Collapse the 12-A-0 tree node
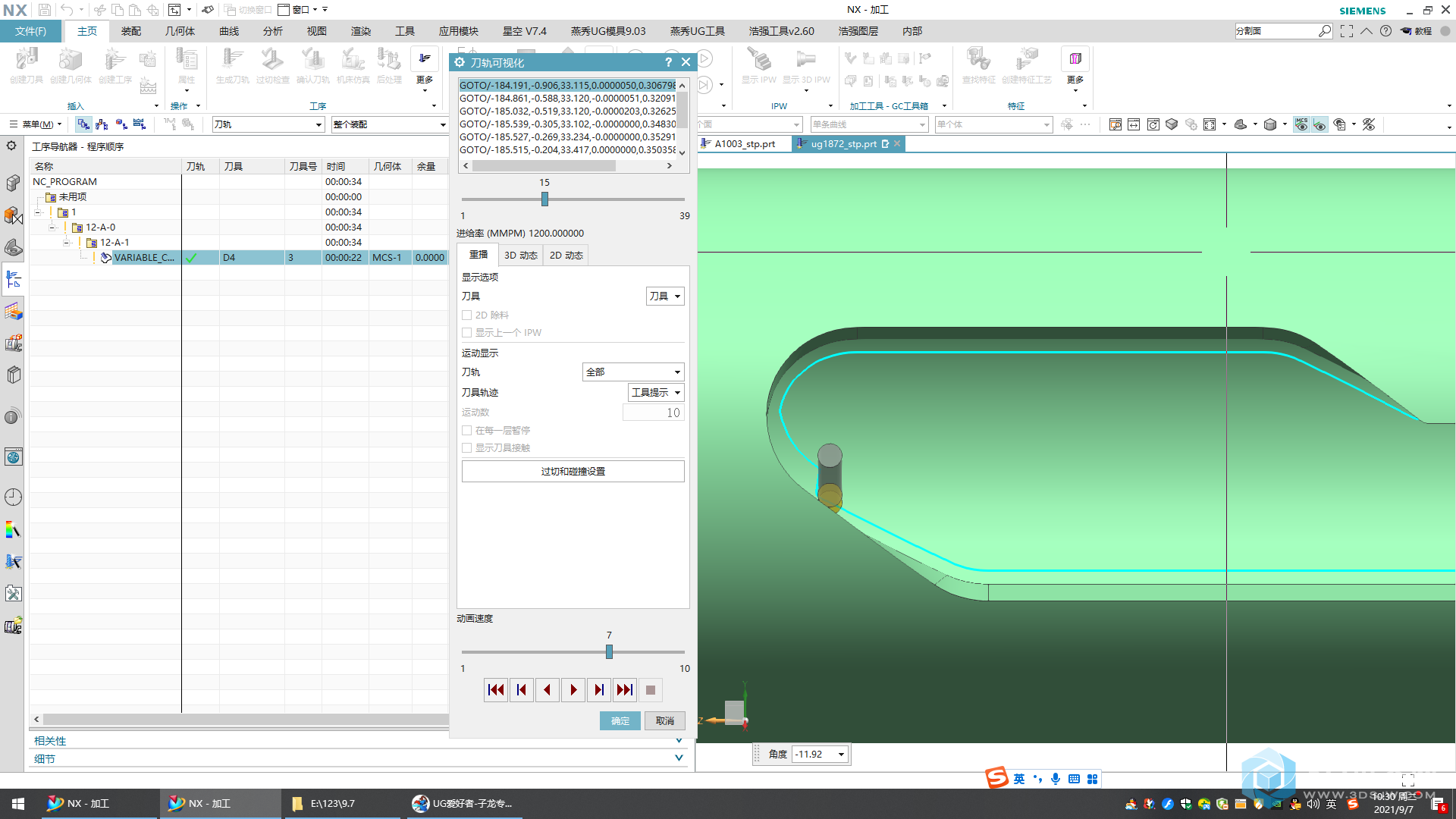 (52, 227)
